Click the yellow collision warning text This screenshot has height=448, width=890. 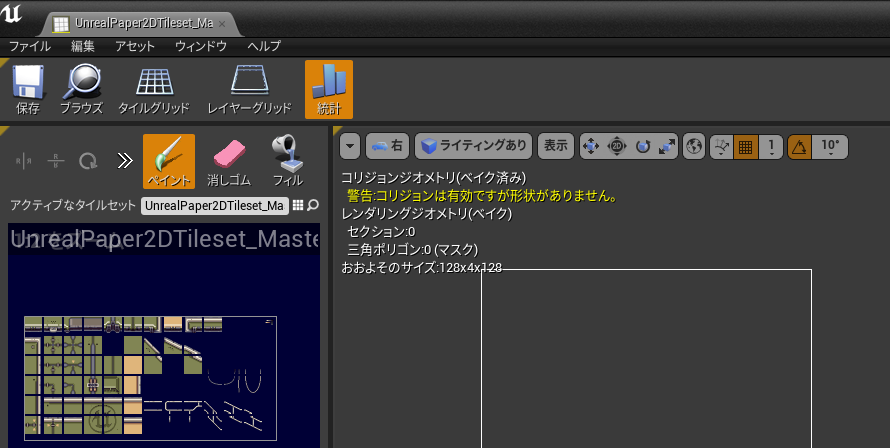(x=482, y=196)
